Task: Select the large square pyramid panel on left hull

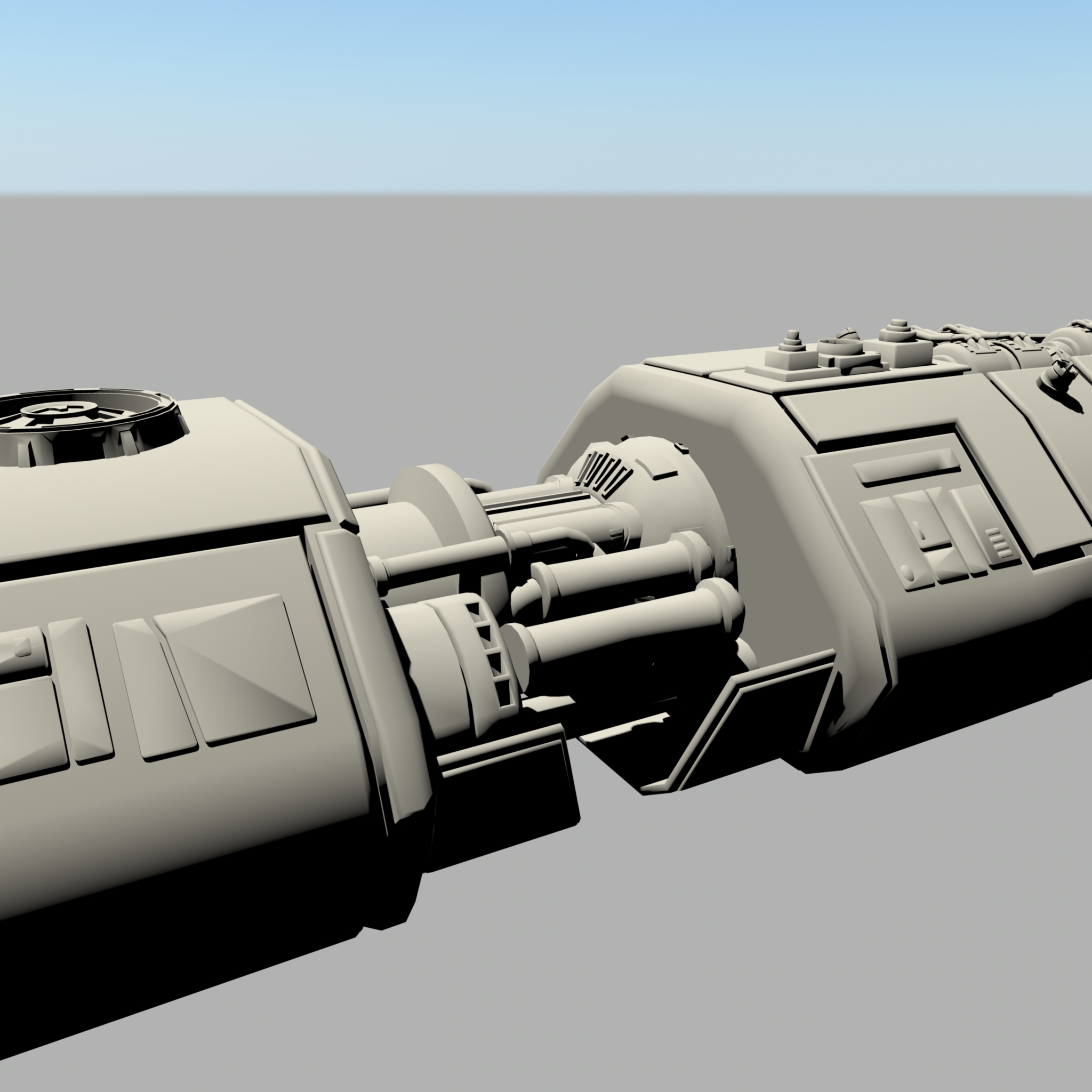Action: (235, 669)
